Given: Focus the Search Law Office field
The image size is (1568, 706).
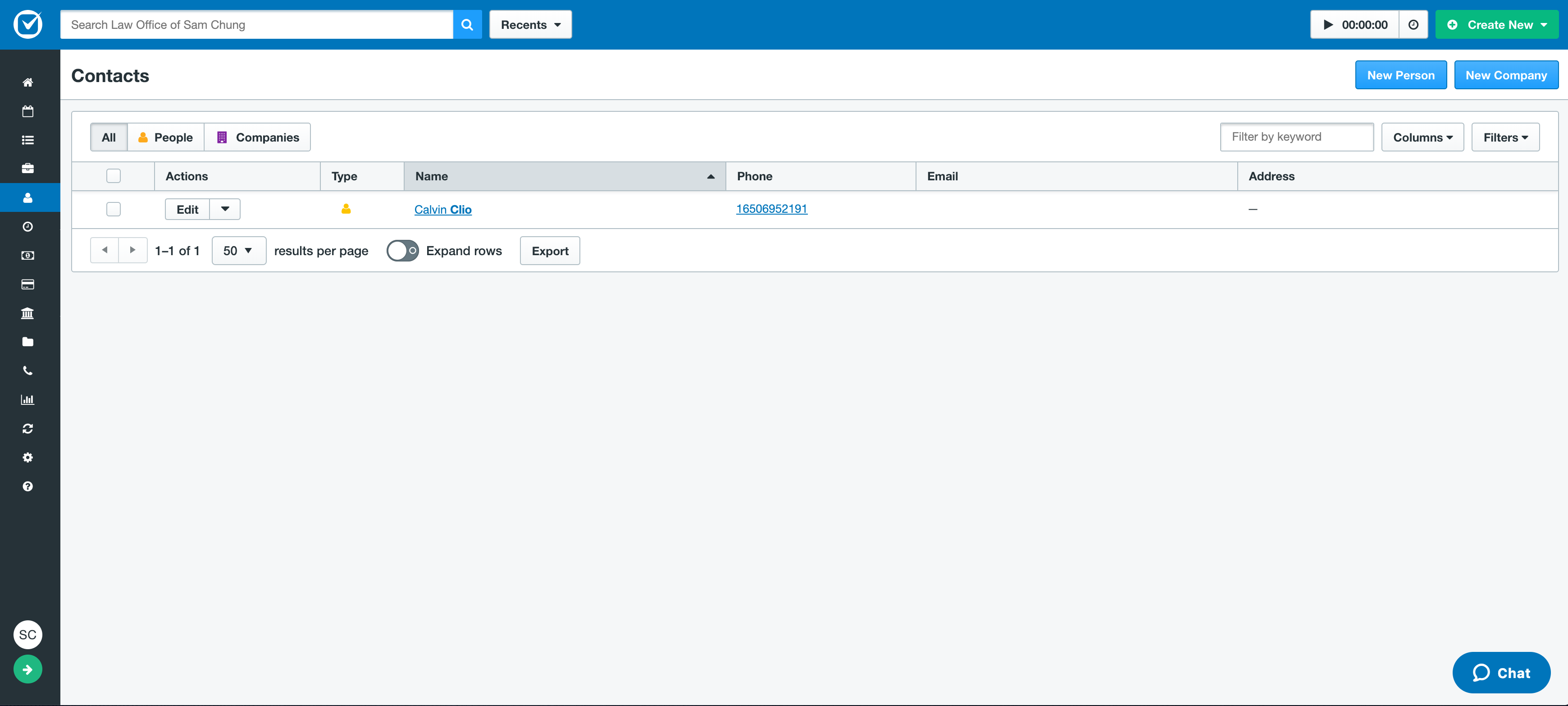Looking at the screenshot, I should [x=256, y=24].
